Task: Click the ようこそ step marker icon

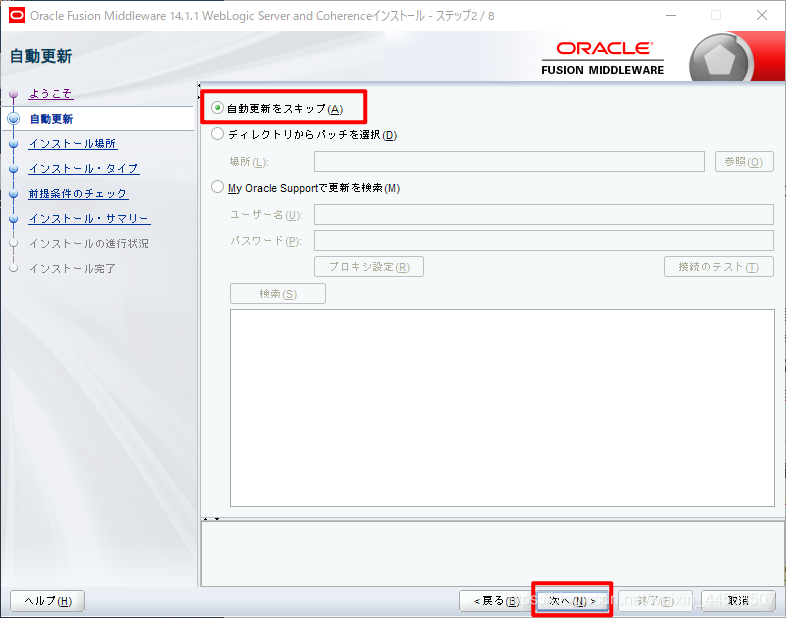Action: 14,94
